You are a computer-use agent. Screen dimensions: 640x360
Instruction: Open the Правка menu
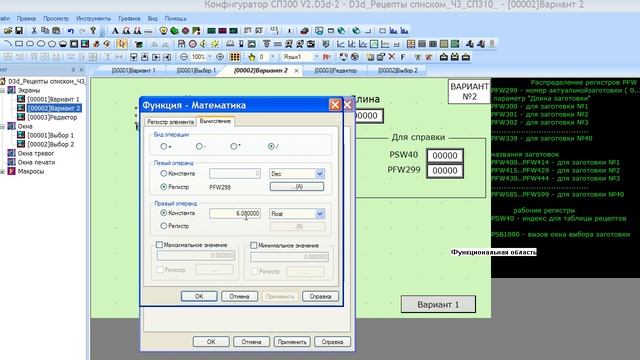[26, 18]
